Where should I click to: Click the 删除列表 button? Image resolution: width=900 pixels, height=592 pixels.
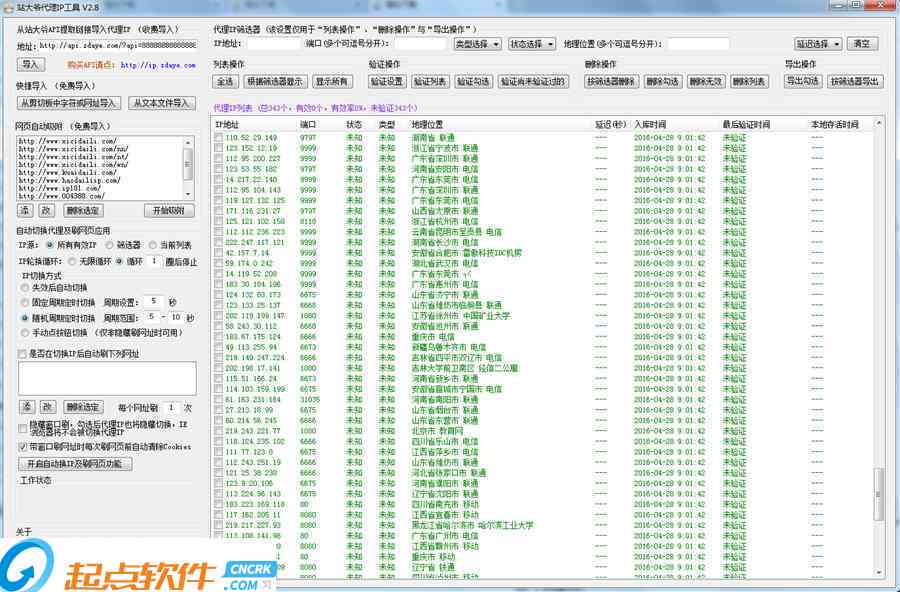[x=749, y=82]
